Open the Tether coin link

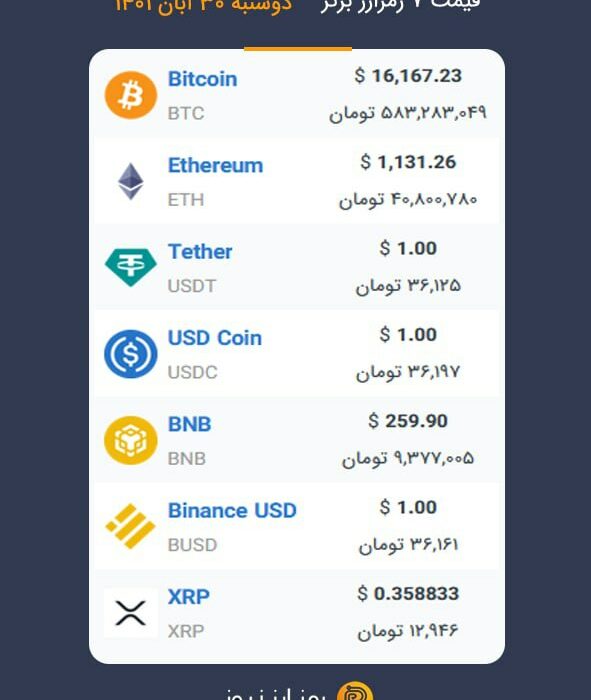[x=200, y=252]
